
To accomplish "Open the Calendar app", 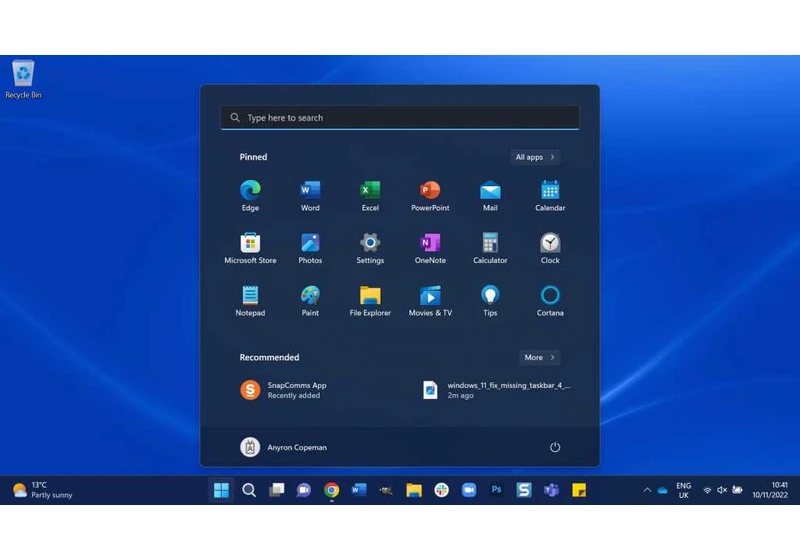I will [x=550, y=196].
